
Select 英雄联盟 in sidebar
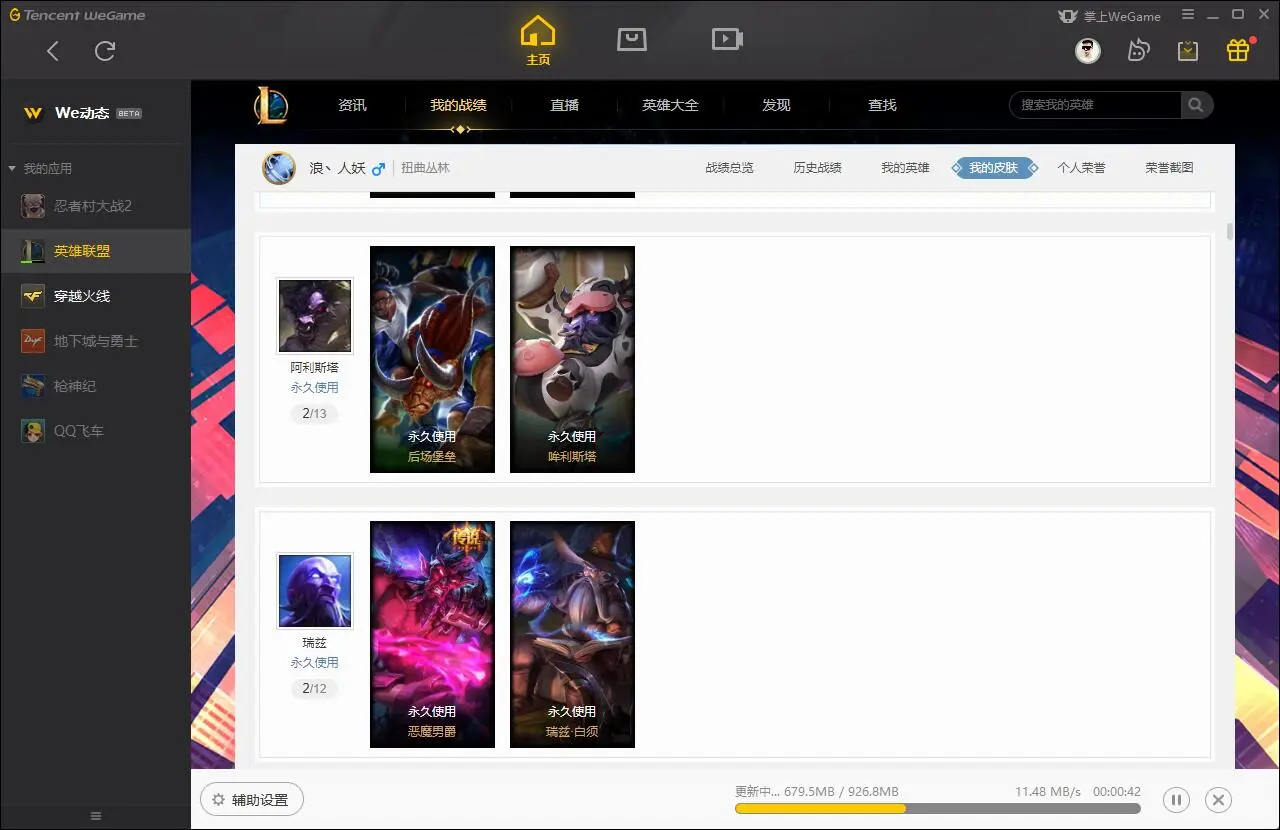coord(95,251)
